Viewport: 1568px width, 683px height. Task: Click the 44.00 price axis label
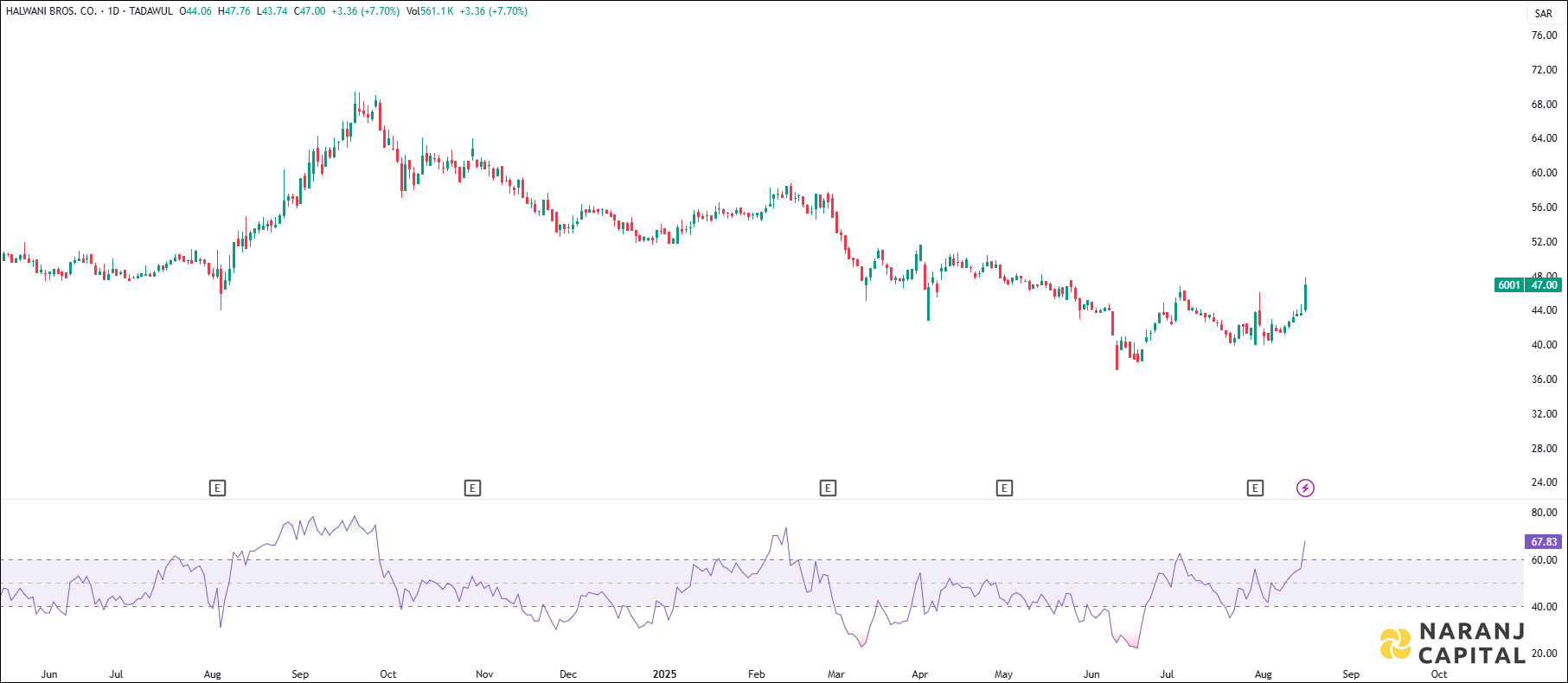(1545, 310)
